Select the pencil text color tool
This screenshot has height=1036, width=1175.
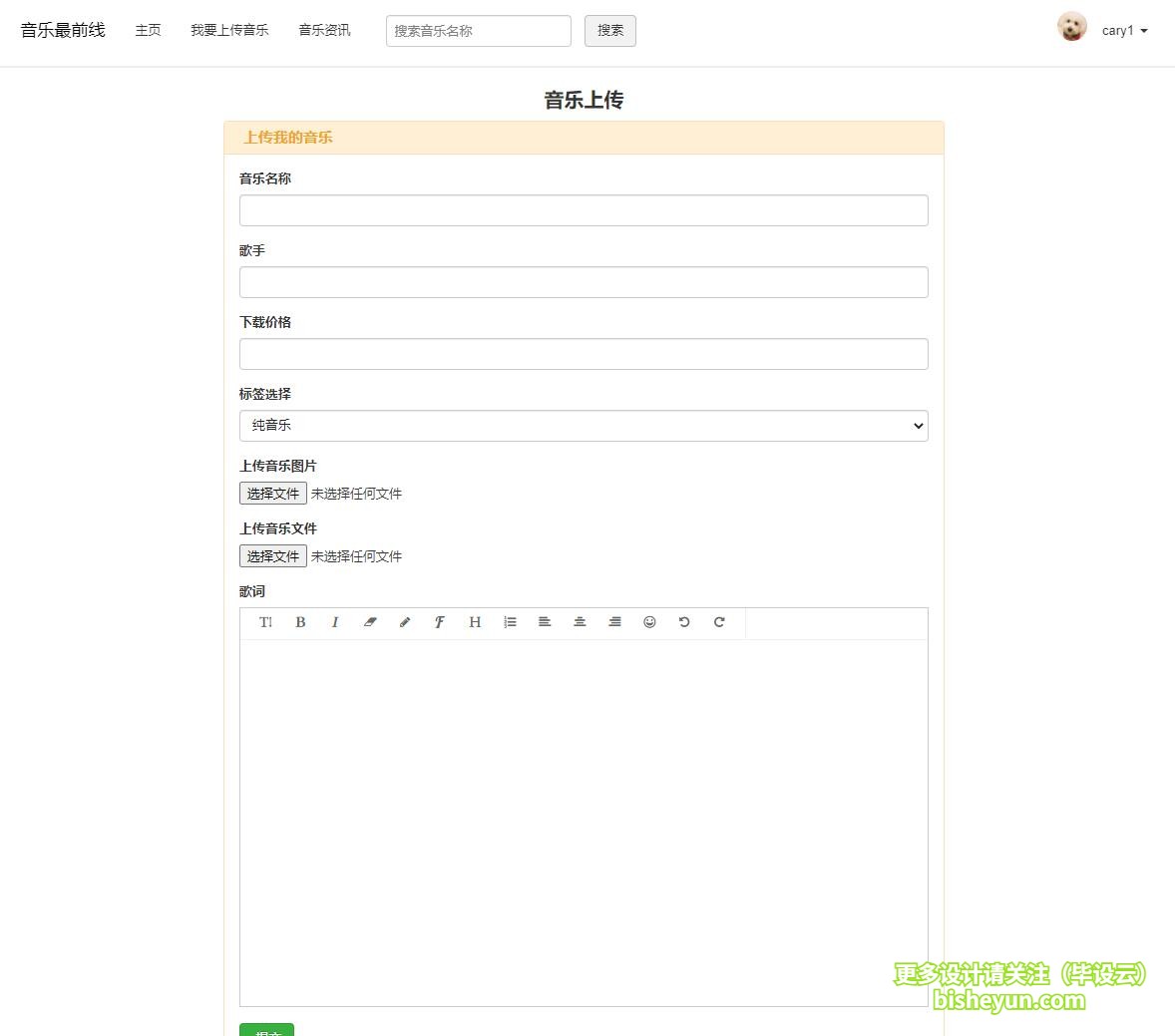coord(405,622)
